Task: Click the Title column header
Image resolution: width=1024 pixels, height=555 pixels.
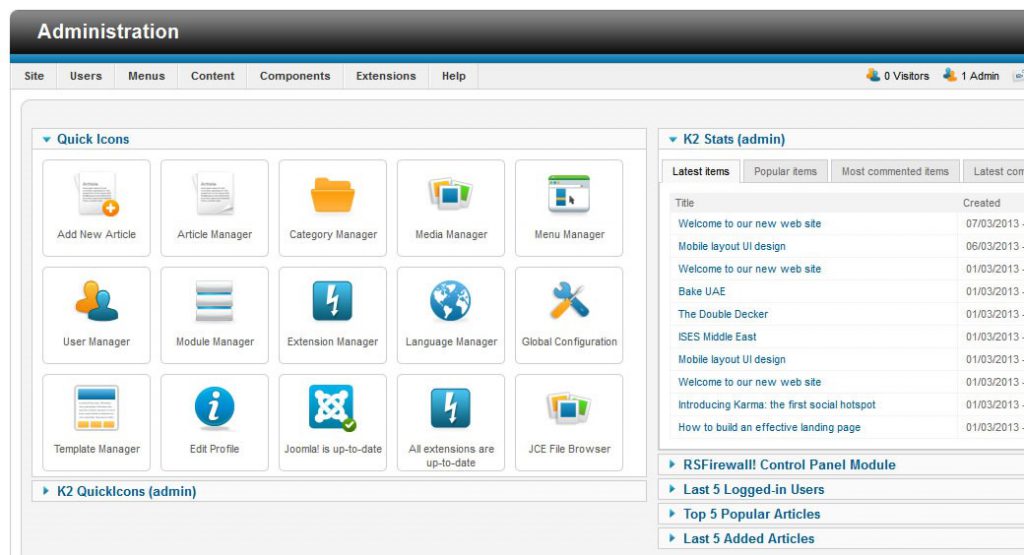Action: pyautogui.click(x=684, y=203)
